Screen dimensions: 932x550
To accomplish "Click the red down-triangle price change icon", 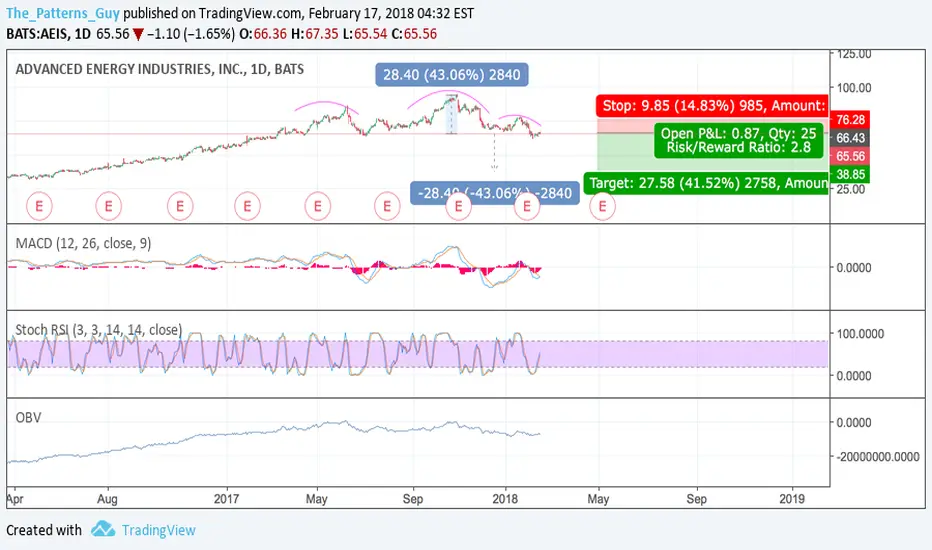I will pyautogui.click(x=138, y=34).
